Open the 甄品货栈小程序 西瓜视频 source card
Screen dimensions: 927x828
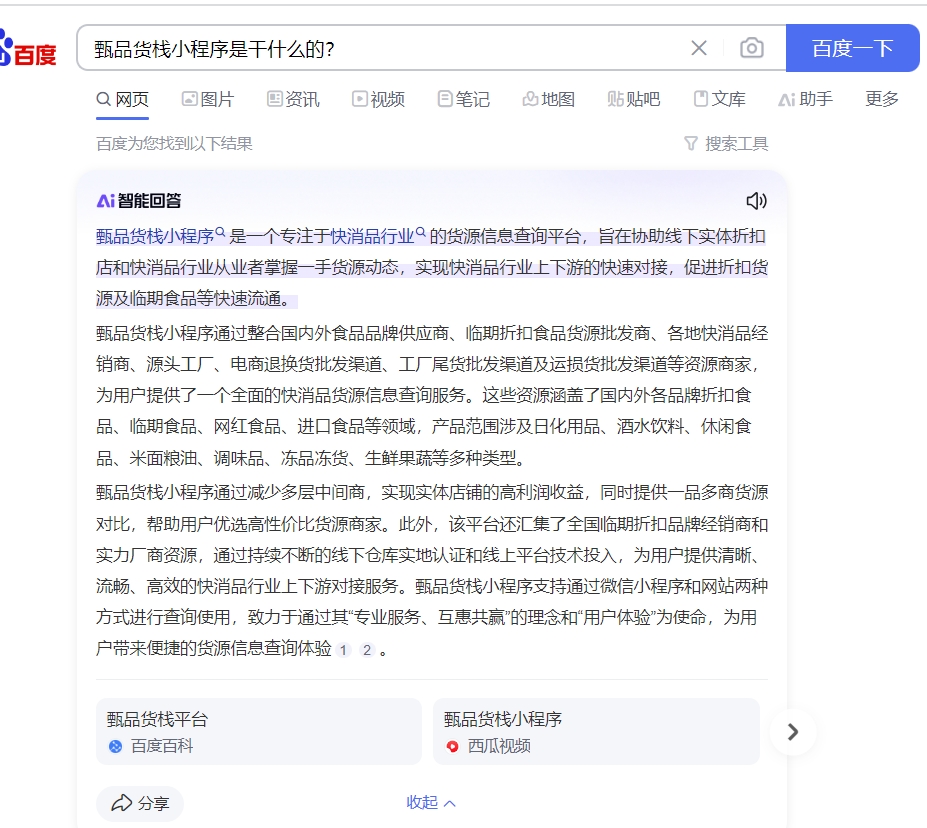coord(596,732)
